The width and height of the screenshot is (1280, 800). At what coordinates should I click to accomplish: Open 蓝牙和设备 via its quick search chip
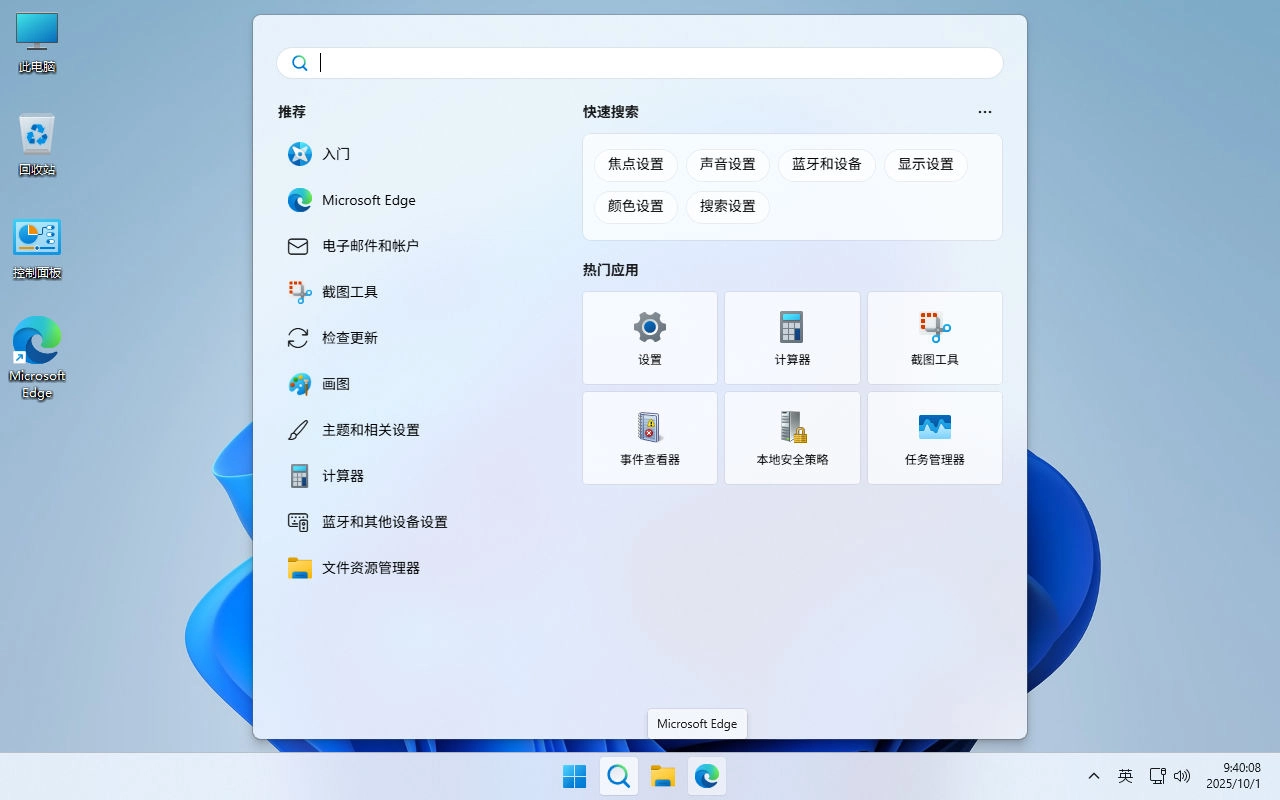(826, 164)
